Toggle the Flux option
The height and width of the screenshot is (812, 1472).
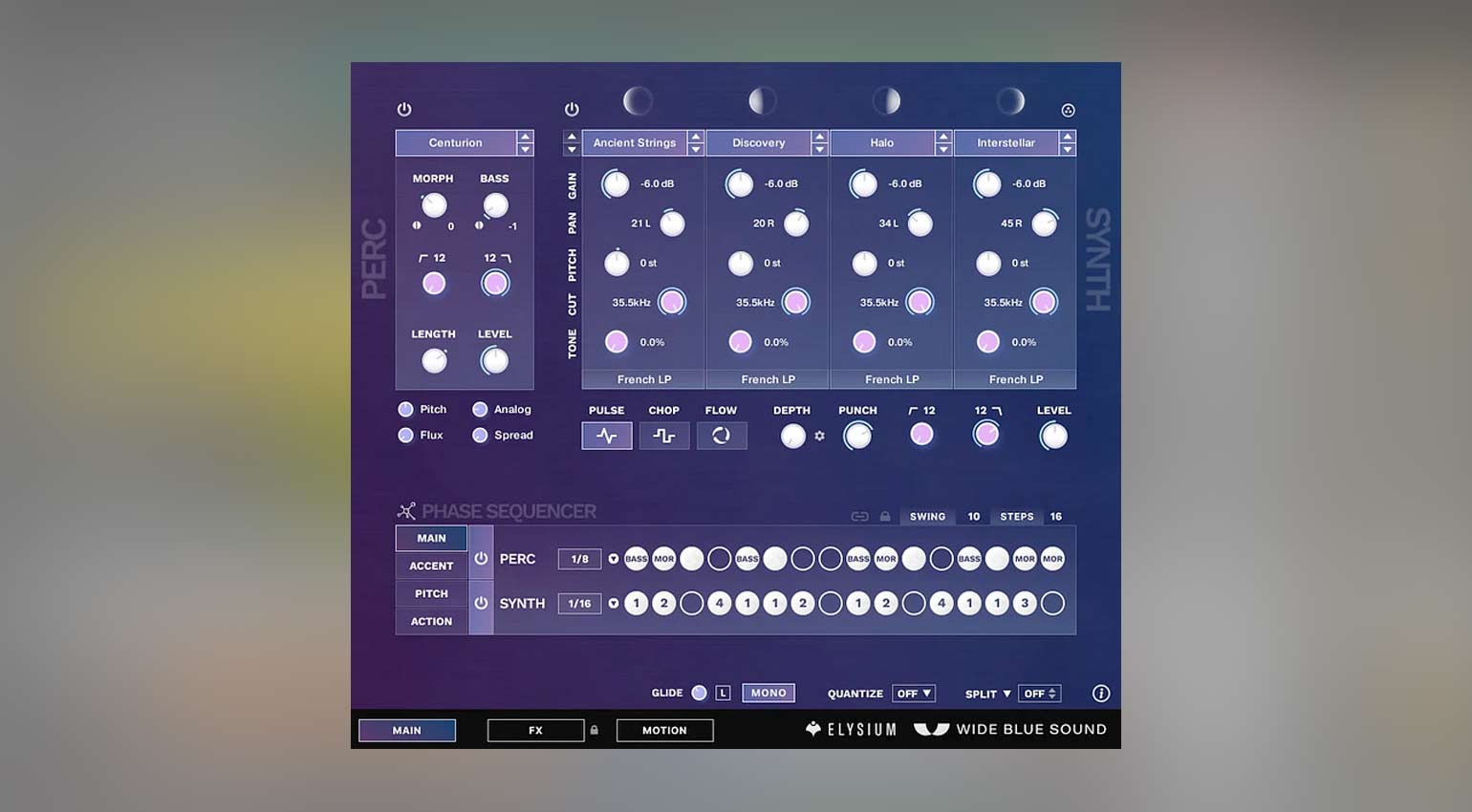[x=405, y=435]
